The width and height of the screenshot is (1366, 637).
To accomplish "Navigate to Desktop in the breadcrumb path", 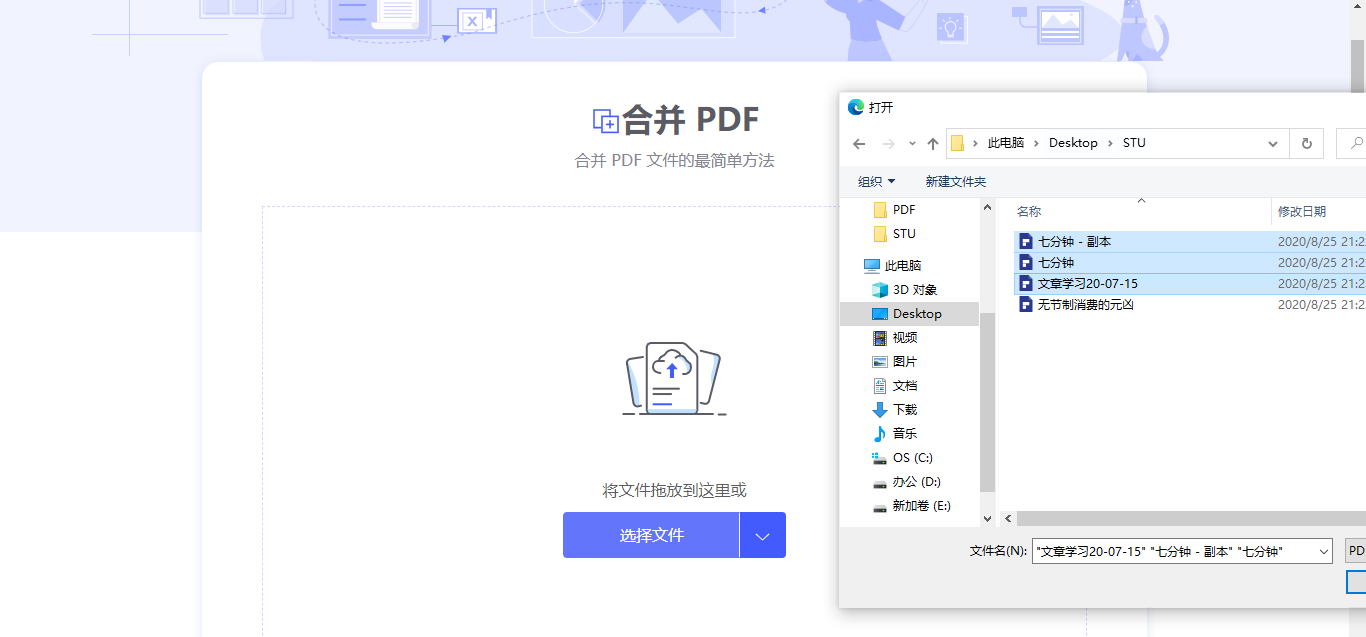I will [x=1073, y=143].
